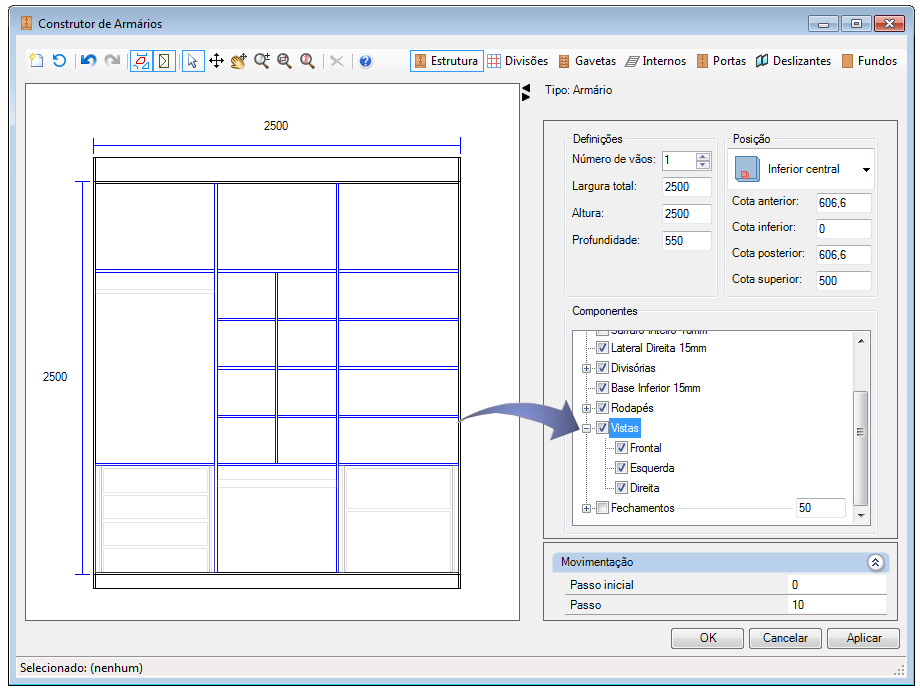Toggle the doors display toolbar icon

[164, 61]
